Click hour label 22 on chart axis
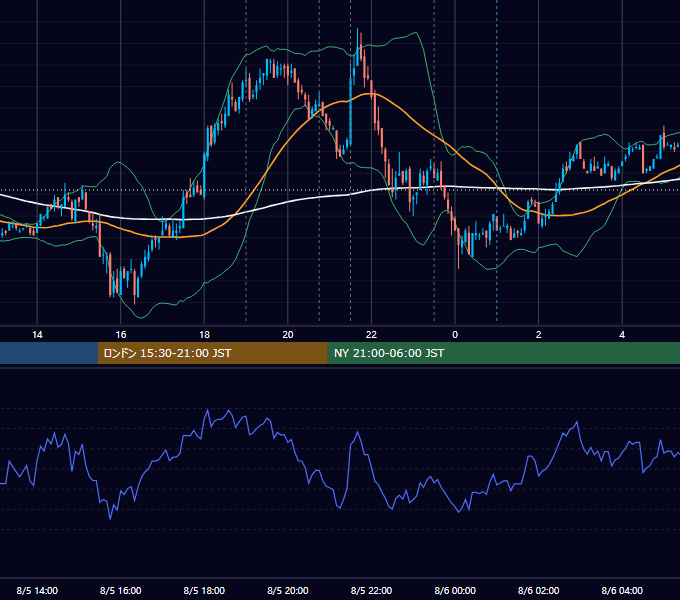Viewport: 680px width, 600px height. coord(371,335)
